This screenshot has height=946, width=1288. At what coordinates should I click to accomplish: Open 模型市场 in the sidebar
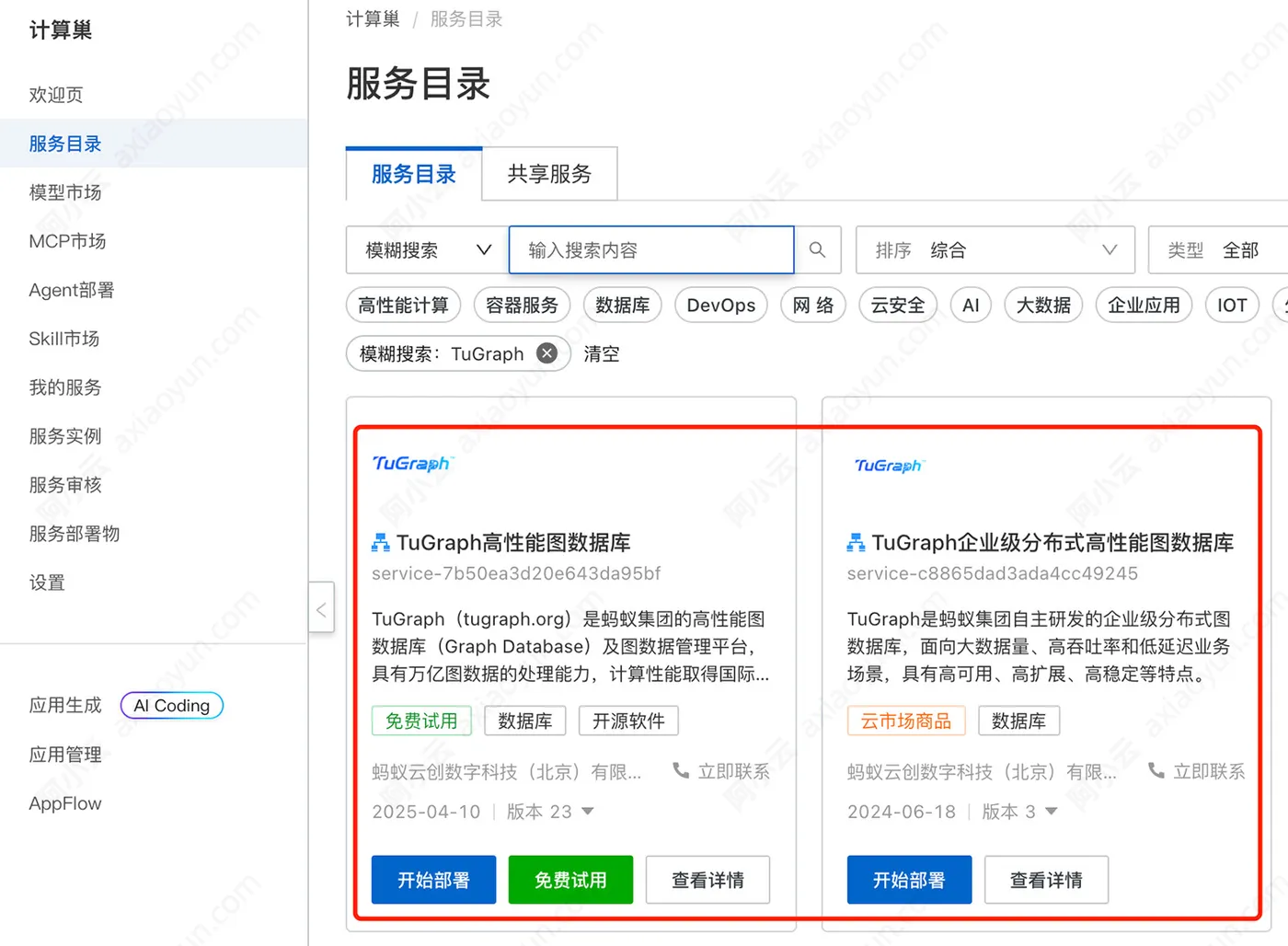click(x=65, y=192)
